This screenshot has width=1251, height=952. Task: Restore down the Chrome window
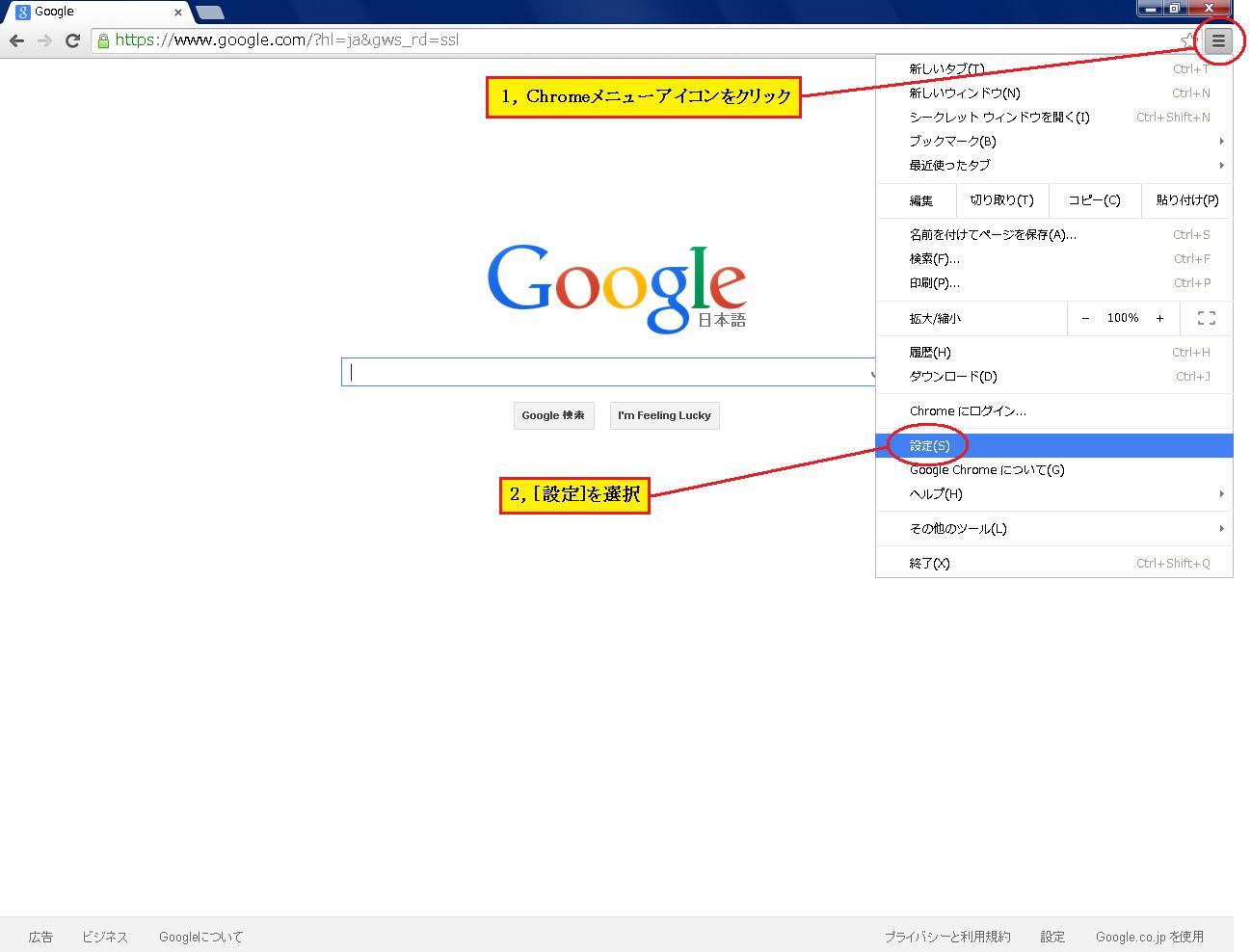coord(1175,9)
